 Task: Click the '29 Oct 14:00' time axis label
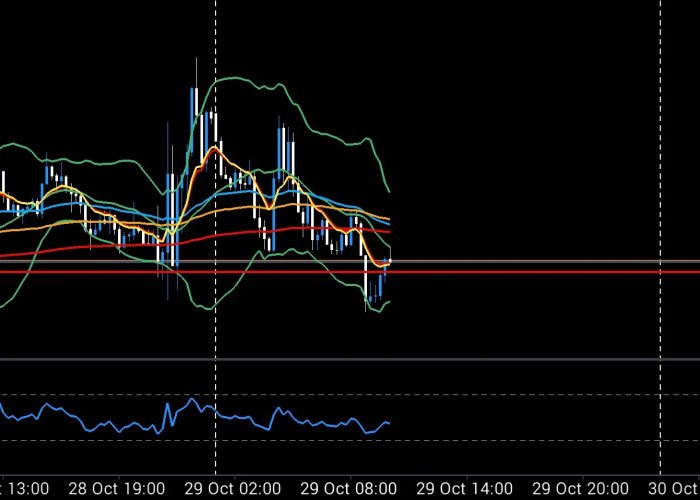pos(464,489)
